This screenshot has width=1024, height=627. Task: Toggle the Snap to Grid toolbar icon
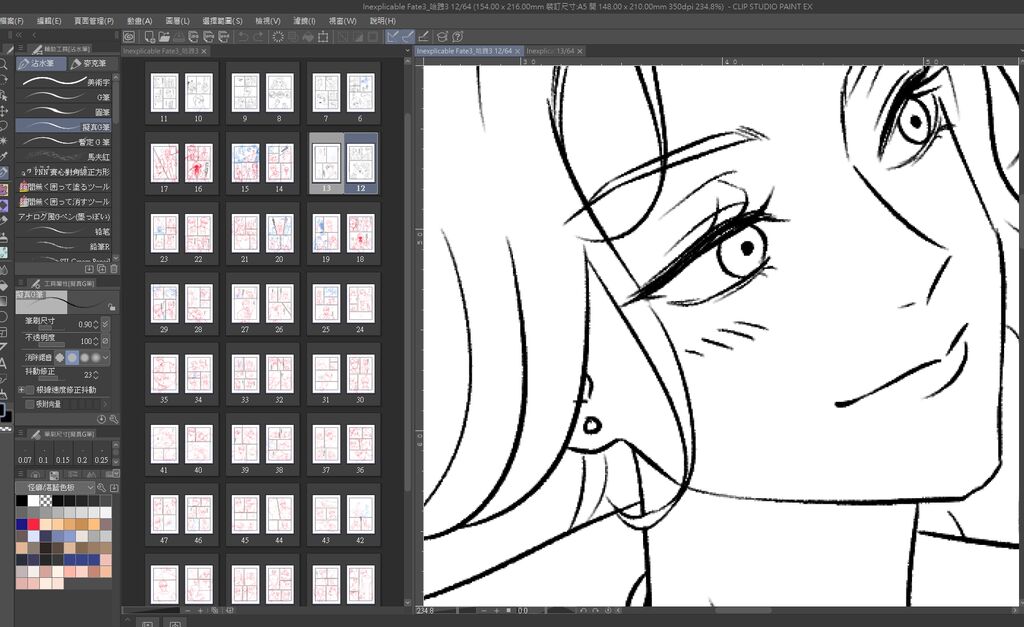coord(423,37)
